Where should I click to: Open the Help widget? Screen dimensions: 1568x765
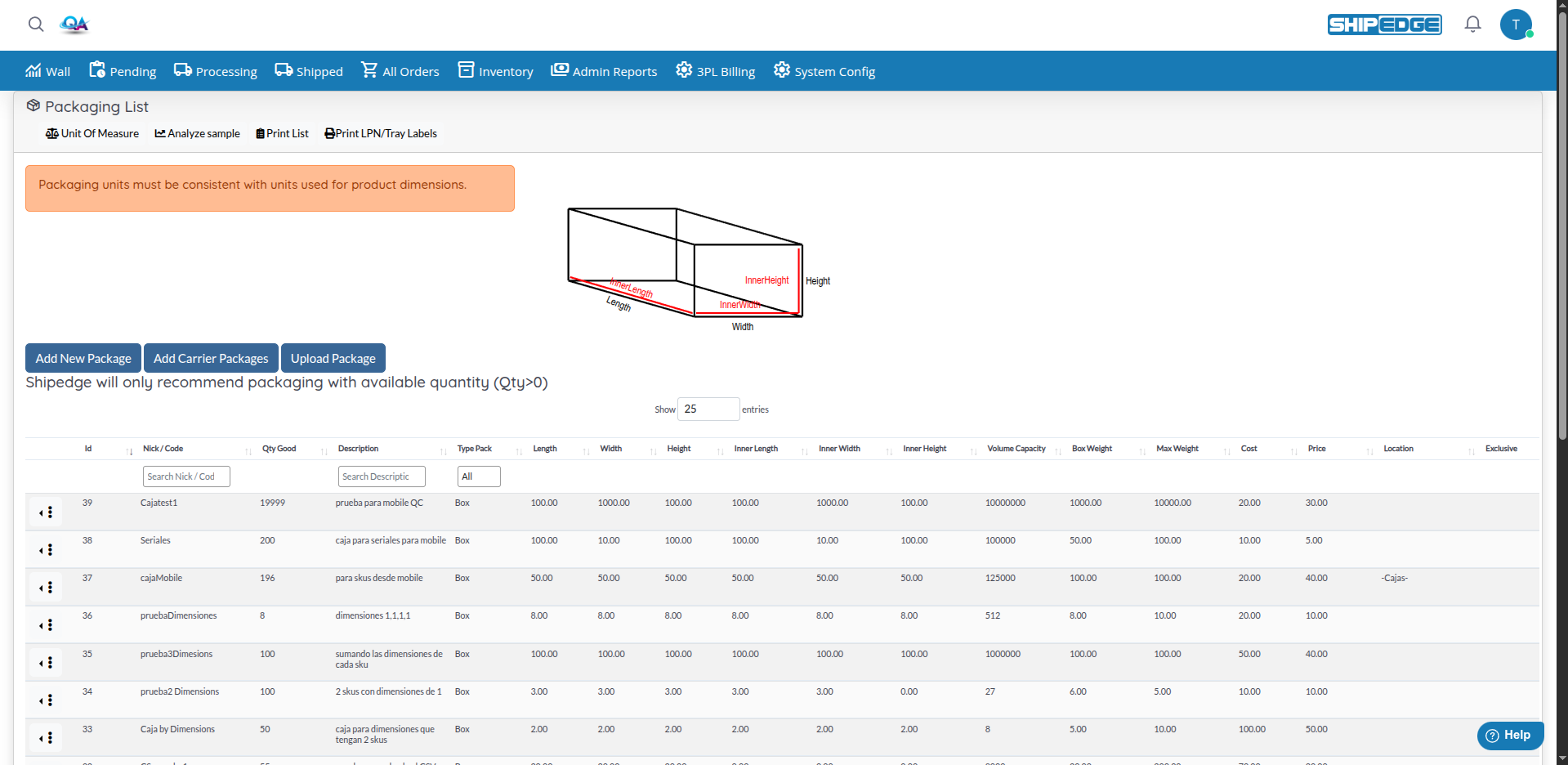(x=1509, y=735)
